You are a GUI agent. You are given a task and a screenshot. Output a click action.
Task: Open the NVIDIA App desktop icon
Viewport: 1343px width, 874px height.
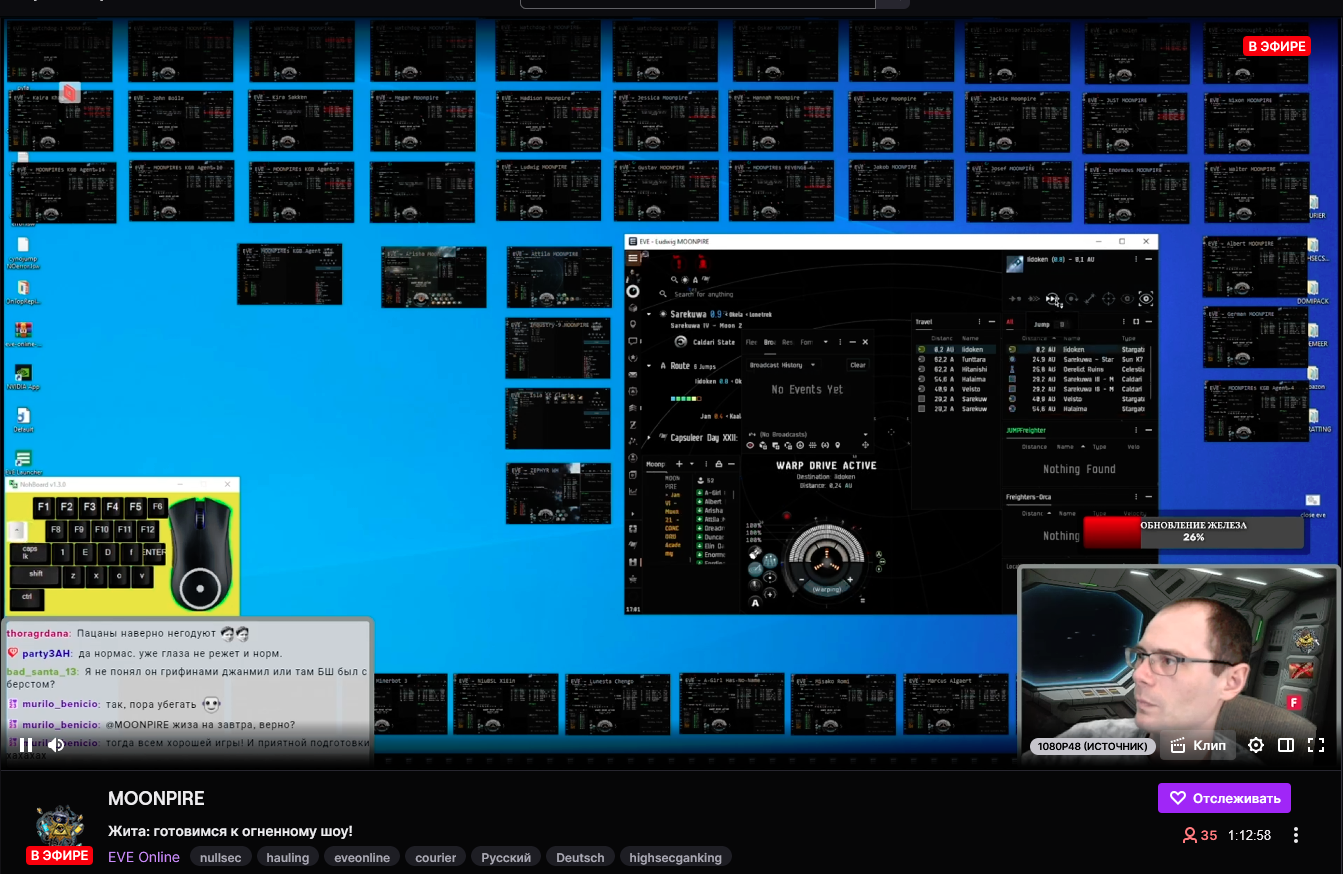click(24, 373)
